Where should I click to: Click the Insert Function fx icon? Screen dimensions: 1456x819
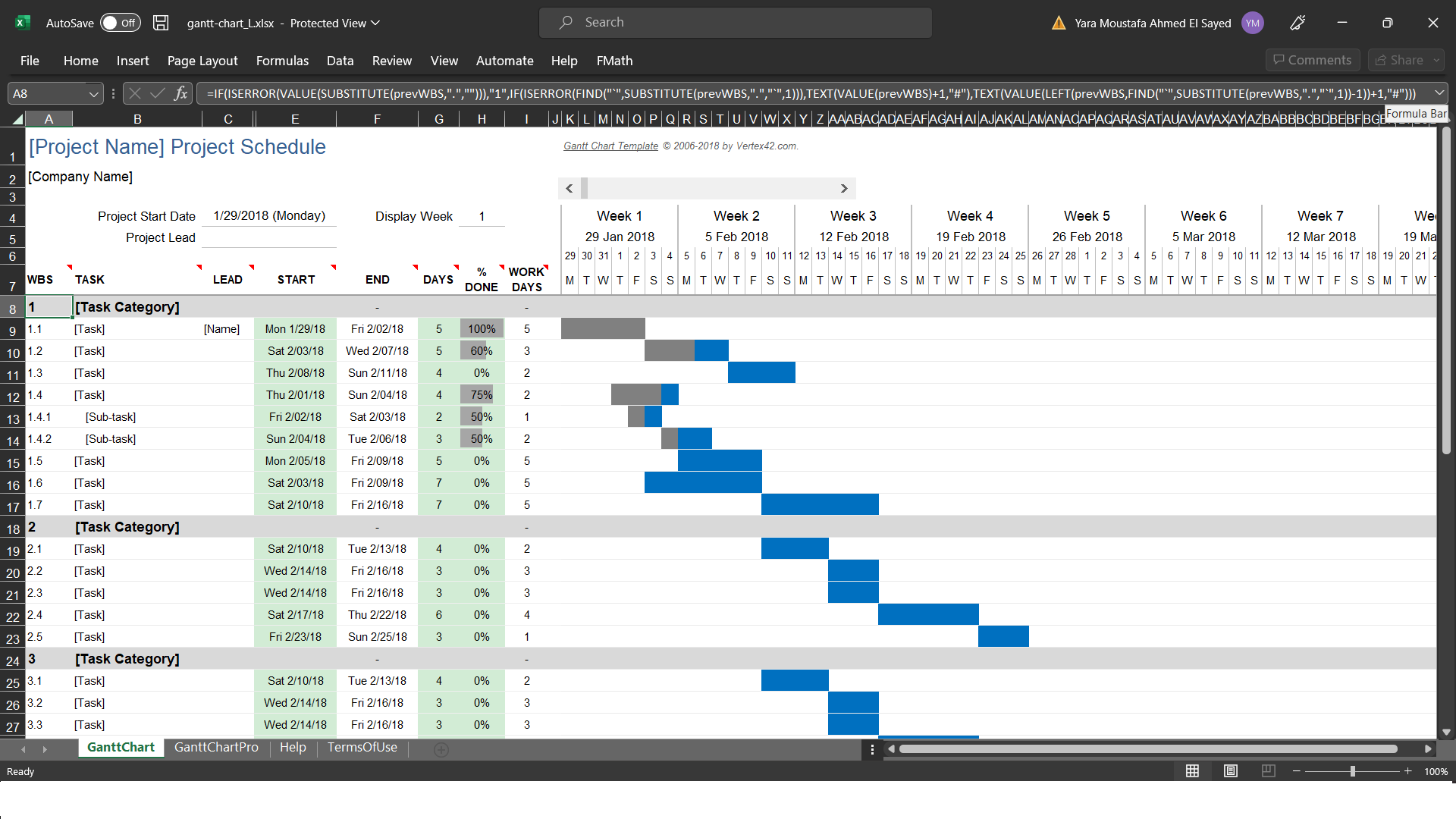click(180, 93)
